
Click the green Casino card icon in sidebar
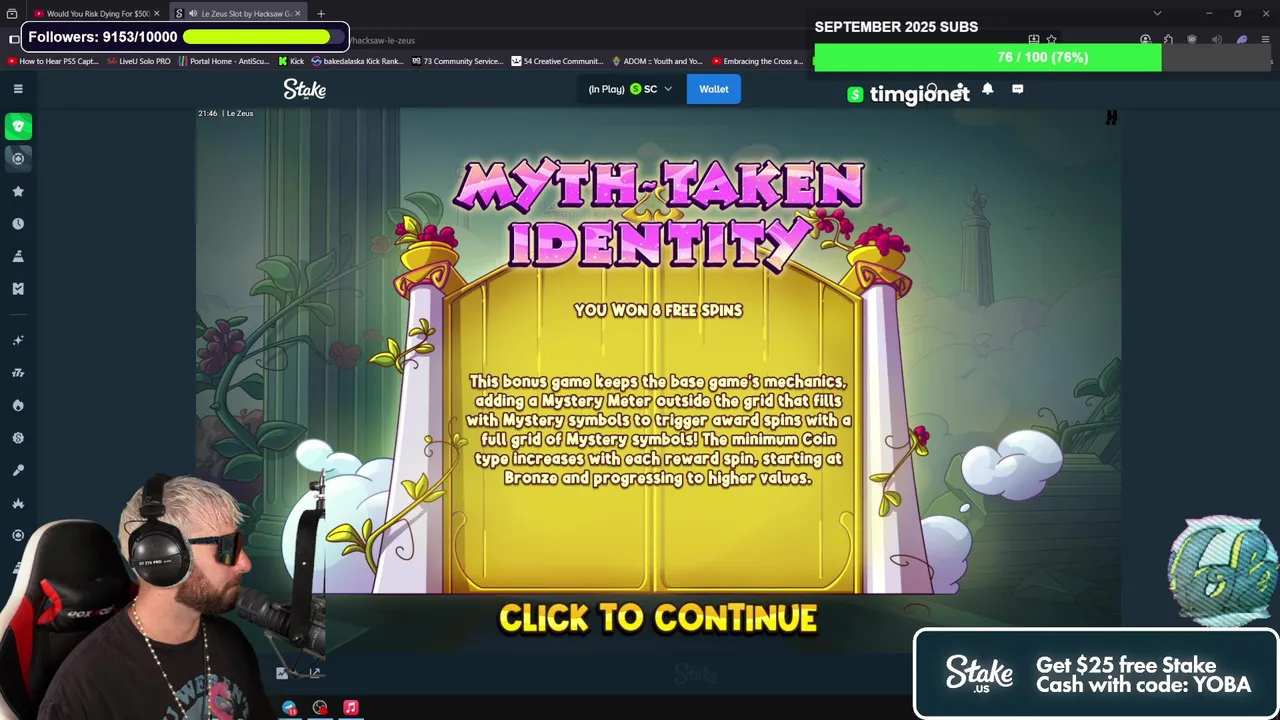18,126
